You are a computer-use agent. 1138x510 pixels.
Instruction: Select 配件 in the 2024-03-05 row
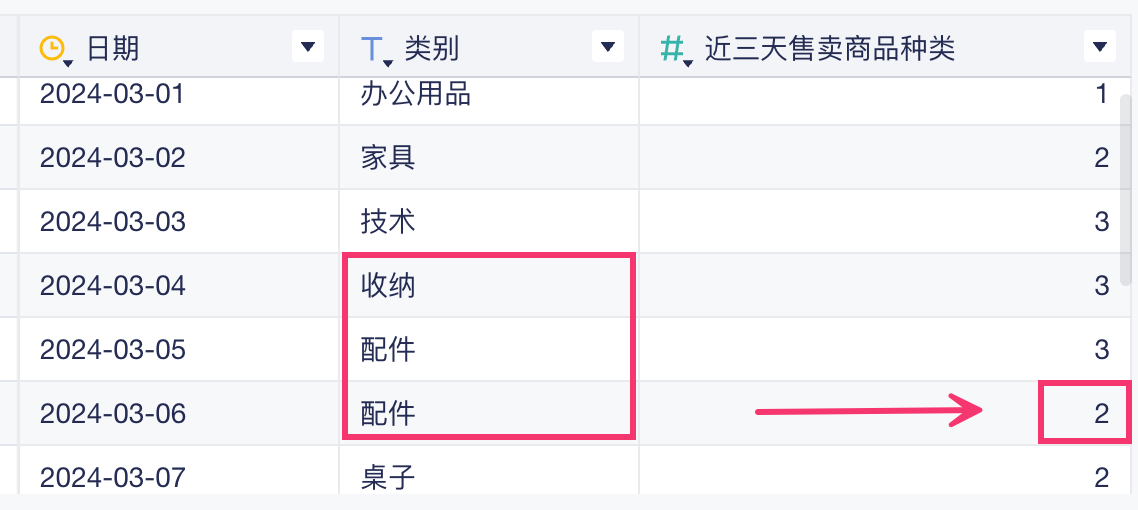[388, 350]
